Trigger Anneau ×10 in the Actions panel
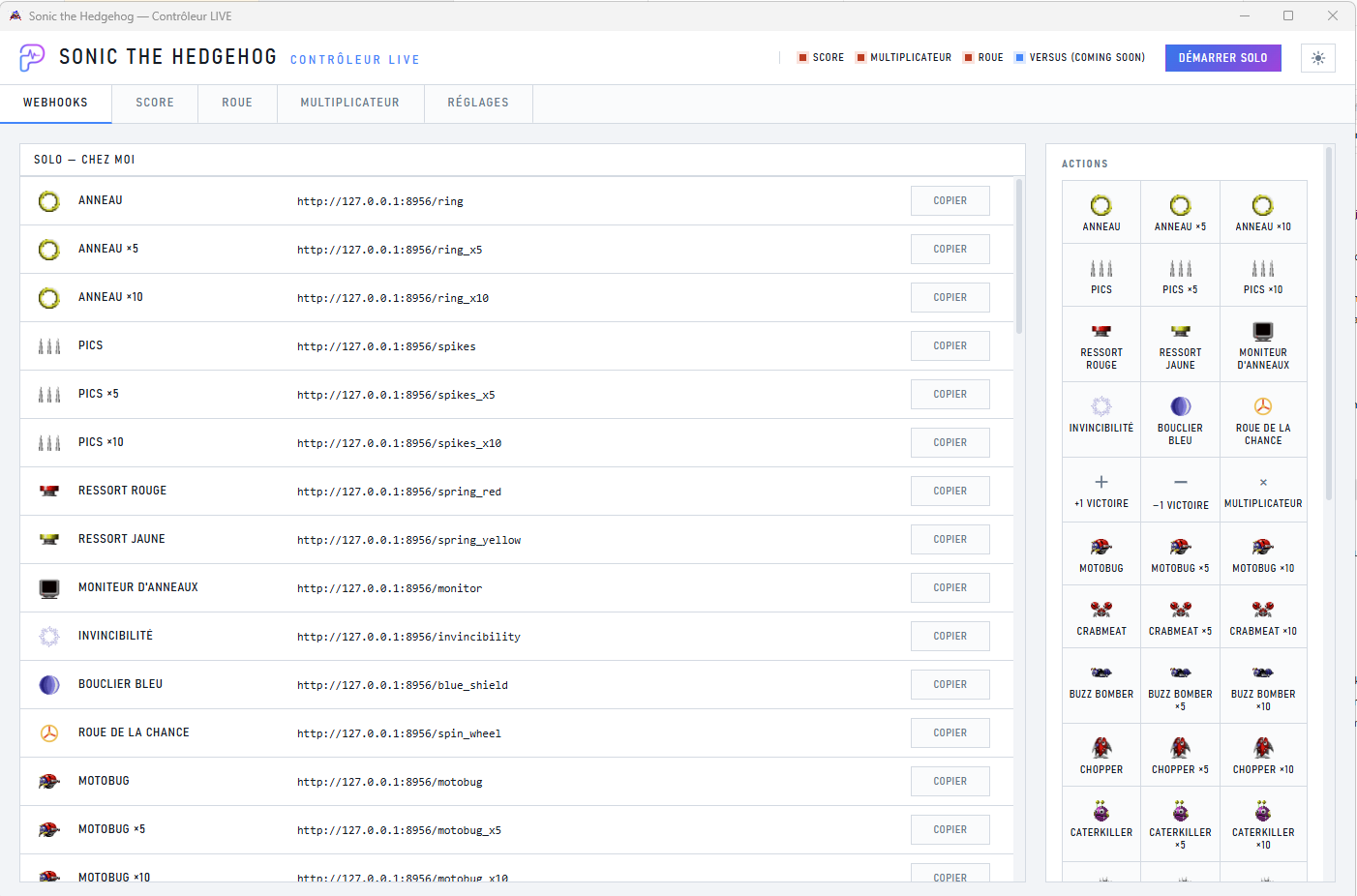The height and width of the screenshot is (896, 1357). point(1263,212)
